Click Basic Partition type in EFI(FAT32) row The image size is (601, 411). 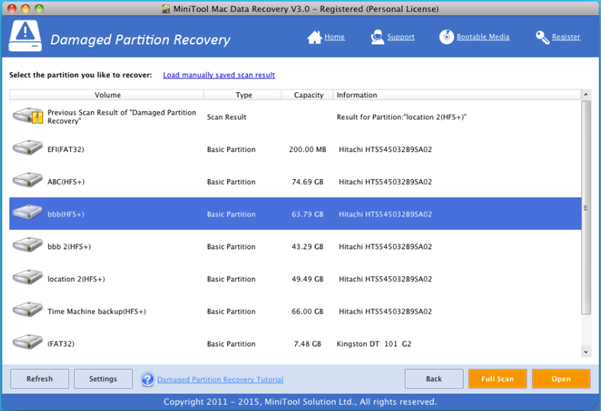[x=231, y=150]
